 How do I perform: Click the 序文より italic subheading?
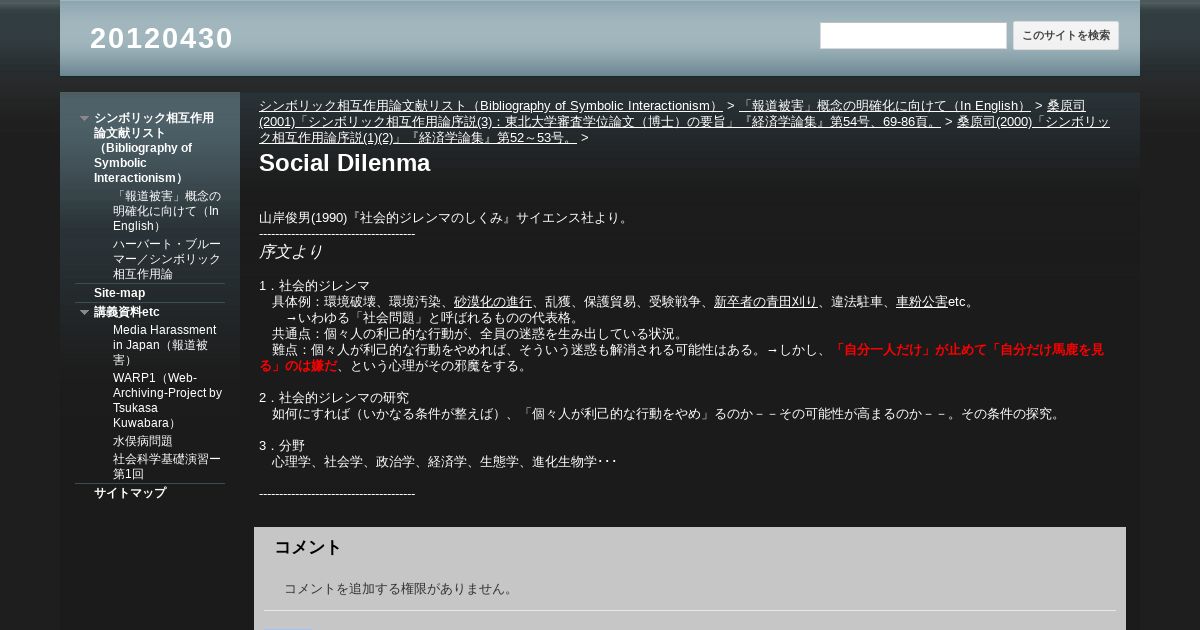[x=291, y=252]
